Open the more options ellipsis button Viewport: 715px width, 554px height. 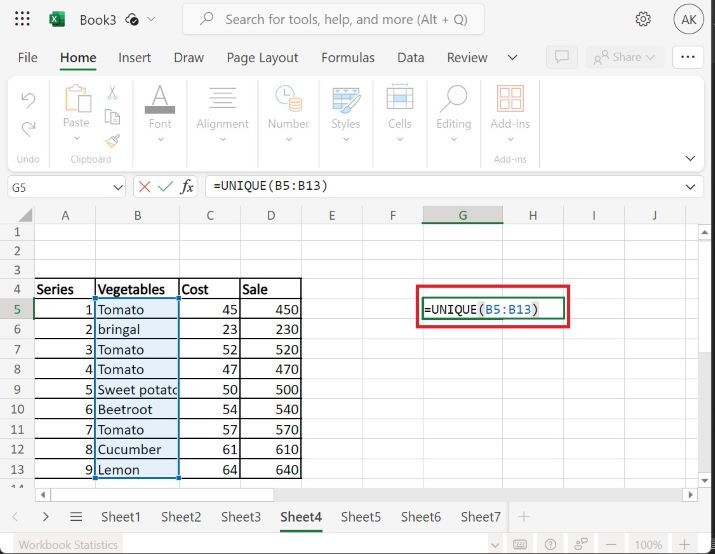pos(688,57)
